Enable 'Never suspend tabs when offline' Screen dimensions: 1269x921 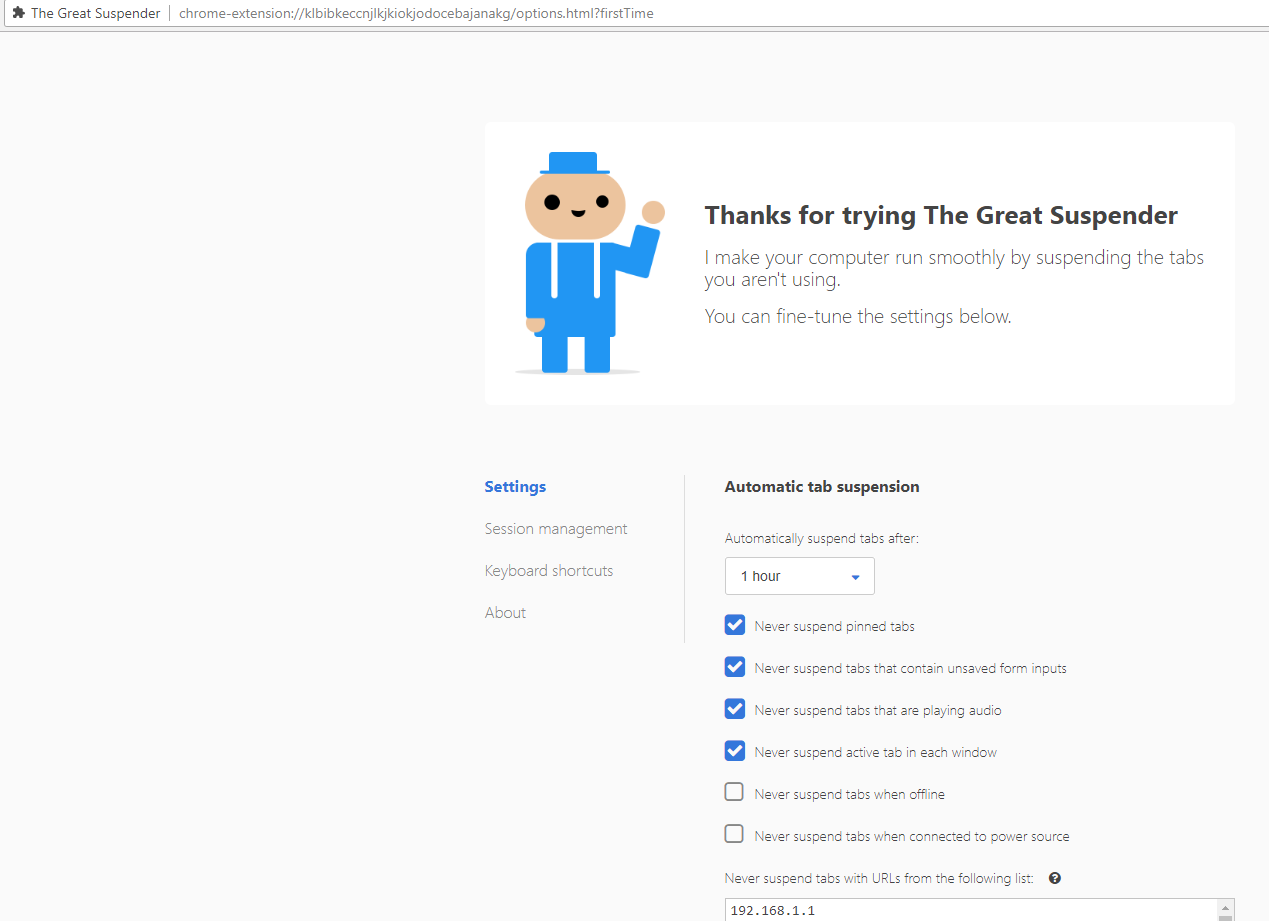734,792
